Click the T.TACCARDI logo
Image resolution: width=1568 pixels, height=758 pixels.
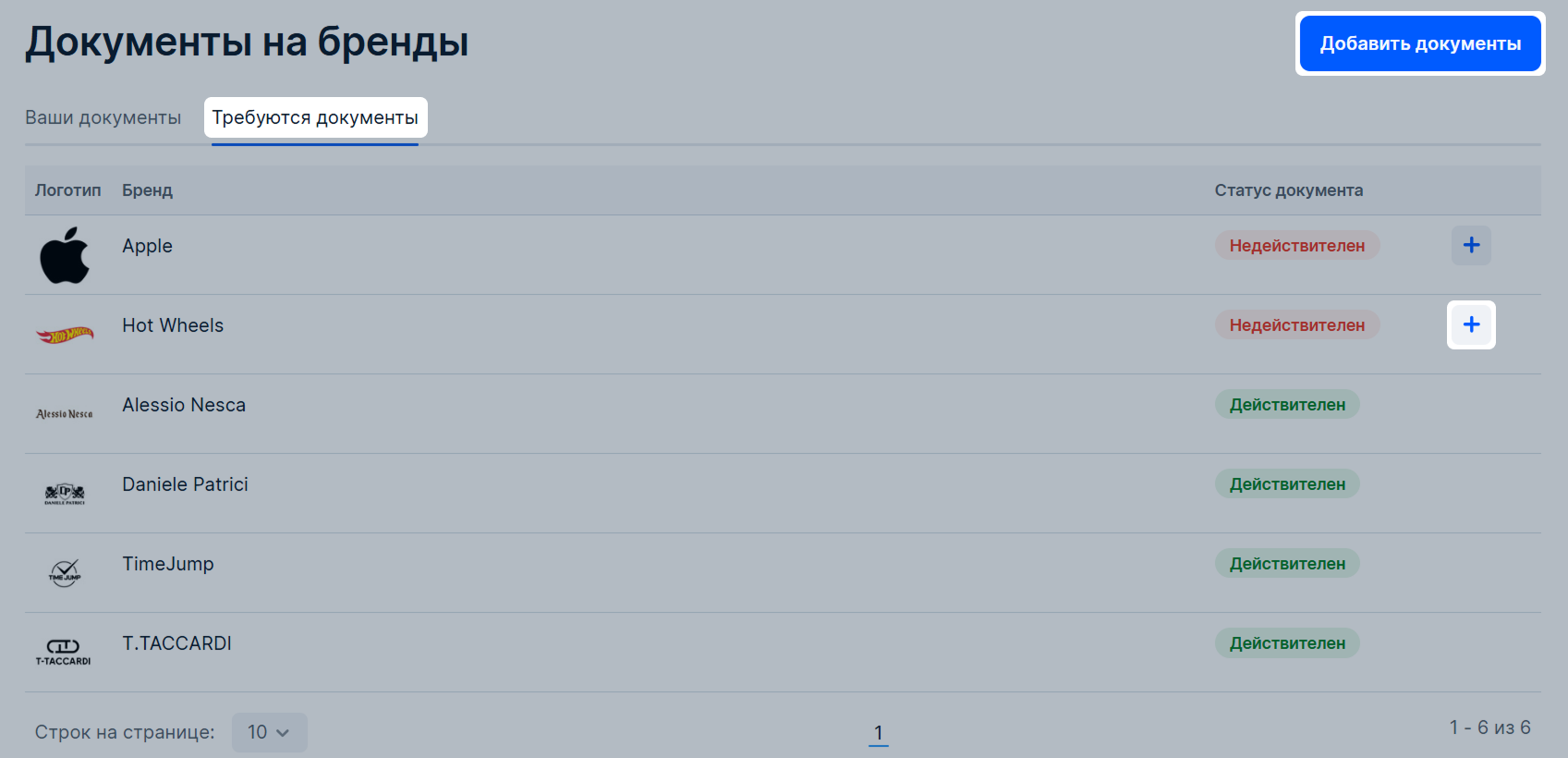point(64,653)
